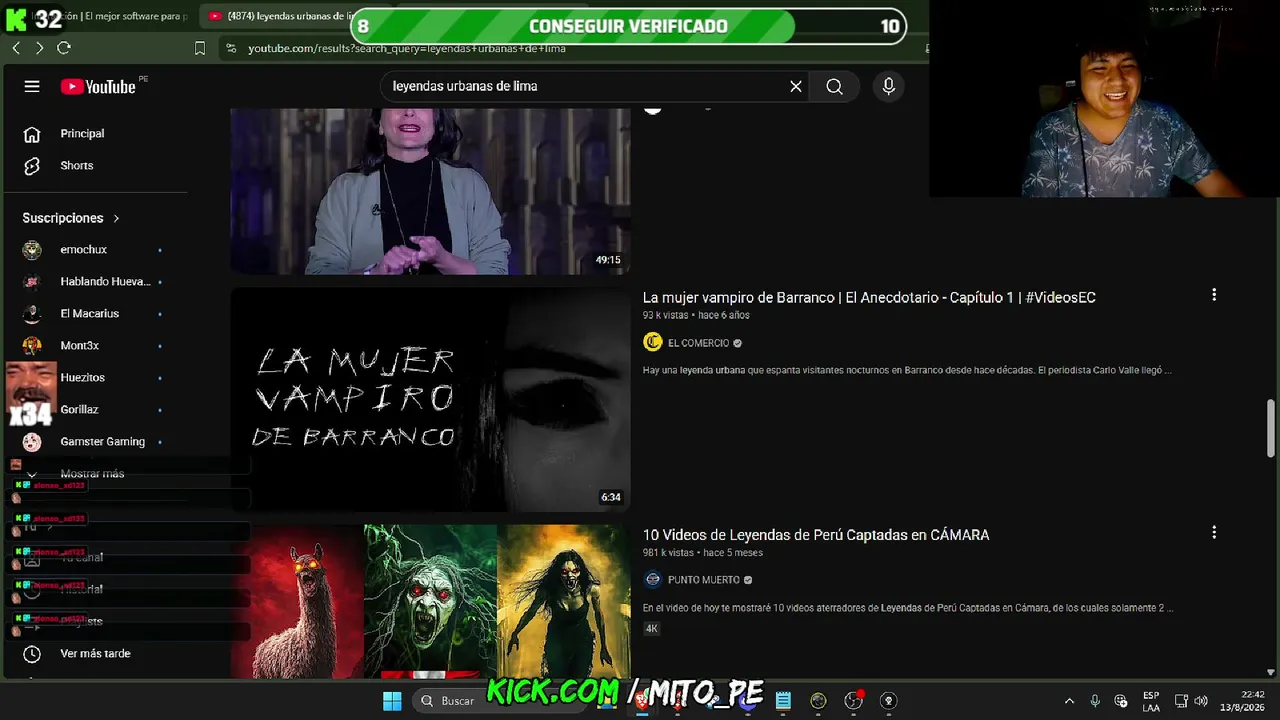This screenshot has height=720, width=1280.
Task: Click the El Macarius channel avatar
Action: 32,314
